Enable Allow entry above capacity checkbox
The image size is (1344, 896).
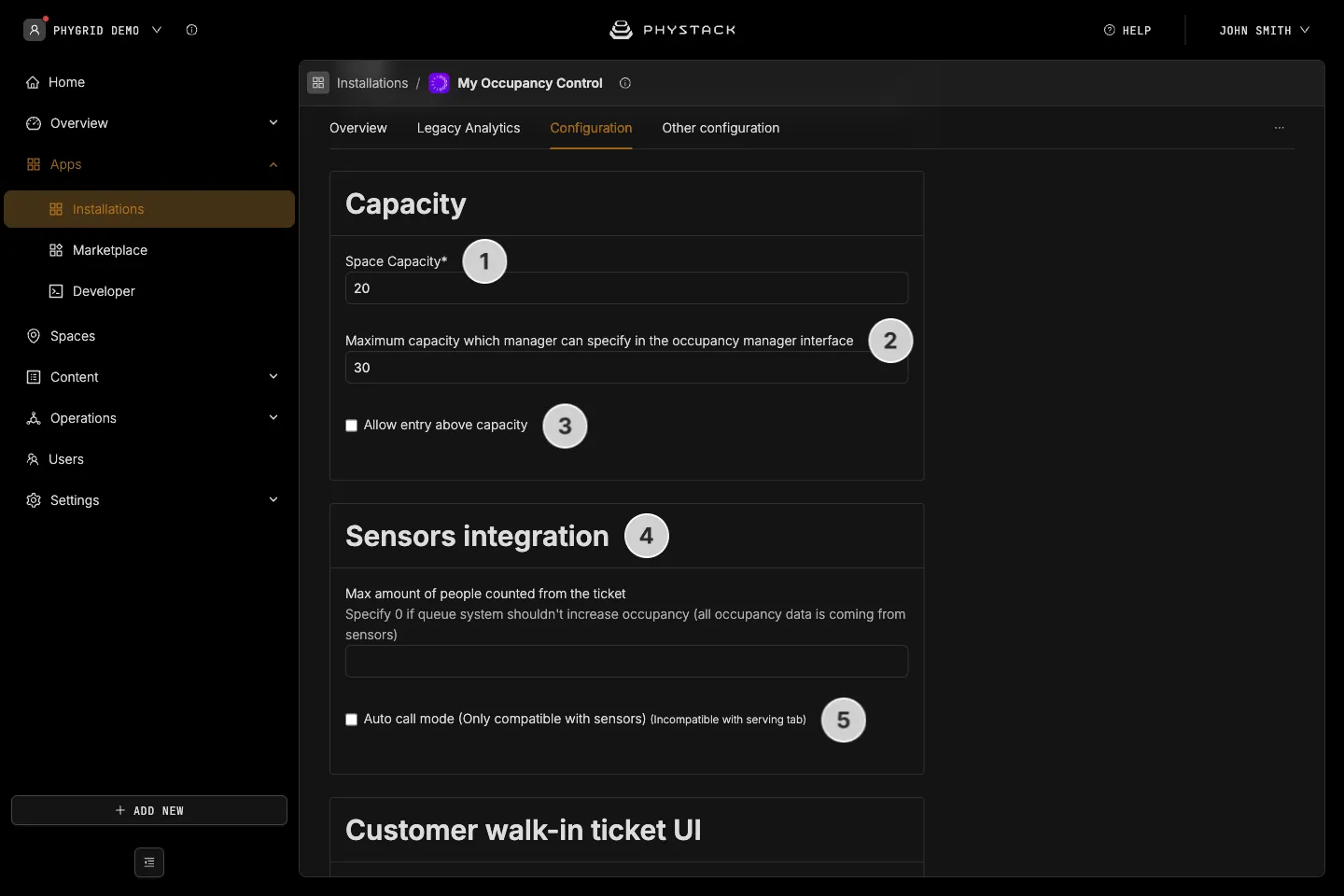352,426
